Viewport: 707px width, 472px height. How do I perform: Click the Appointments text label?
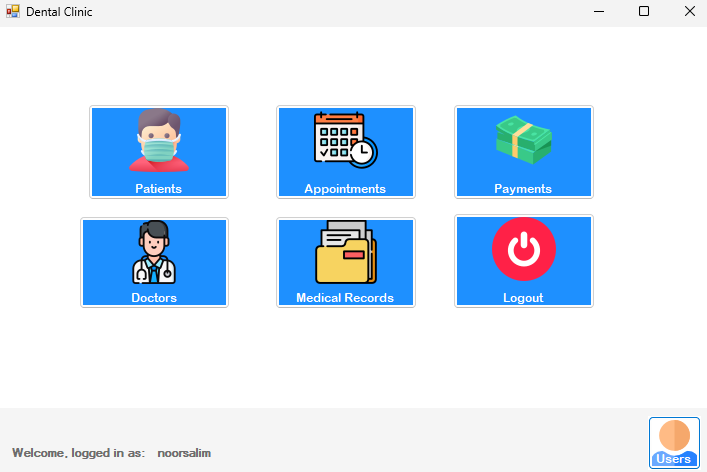(345, 188)
